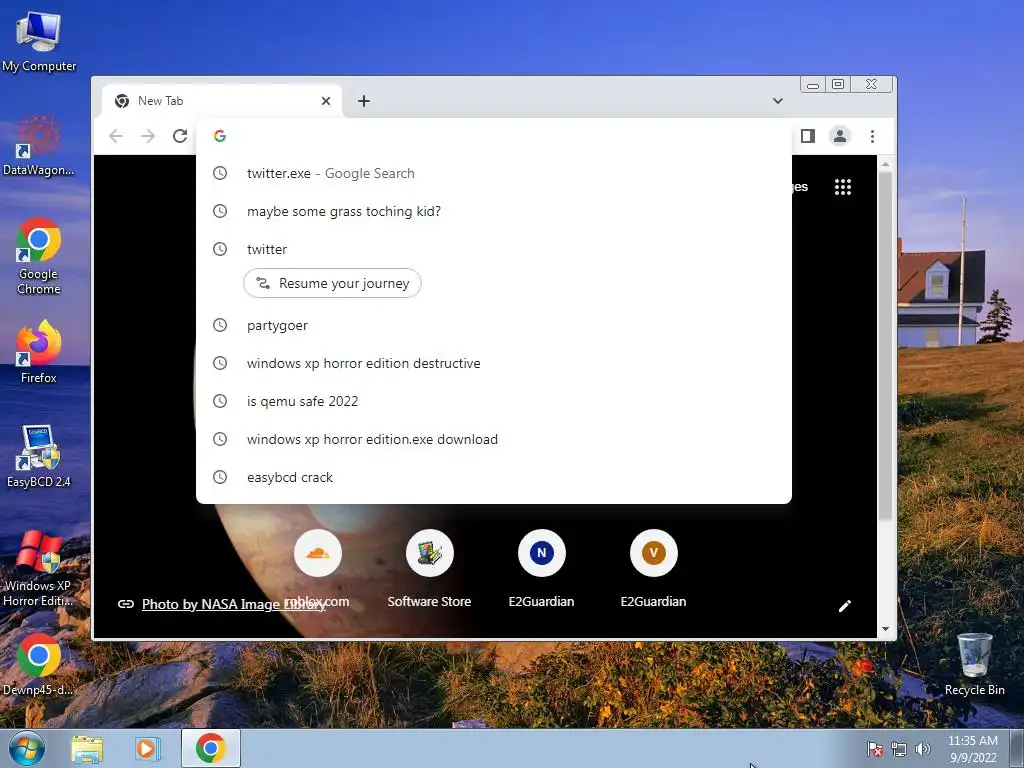This screenshot has height=768, width=1024.
Task: Click the address bar input
Action: [x=494, y=136]
